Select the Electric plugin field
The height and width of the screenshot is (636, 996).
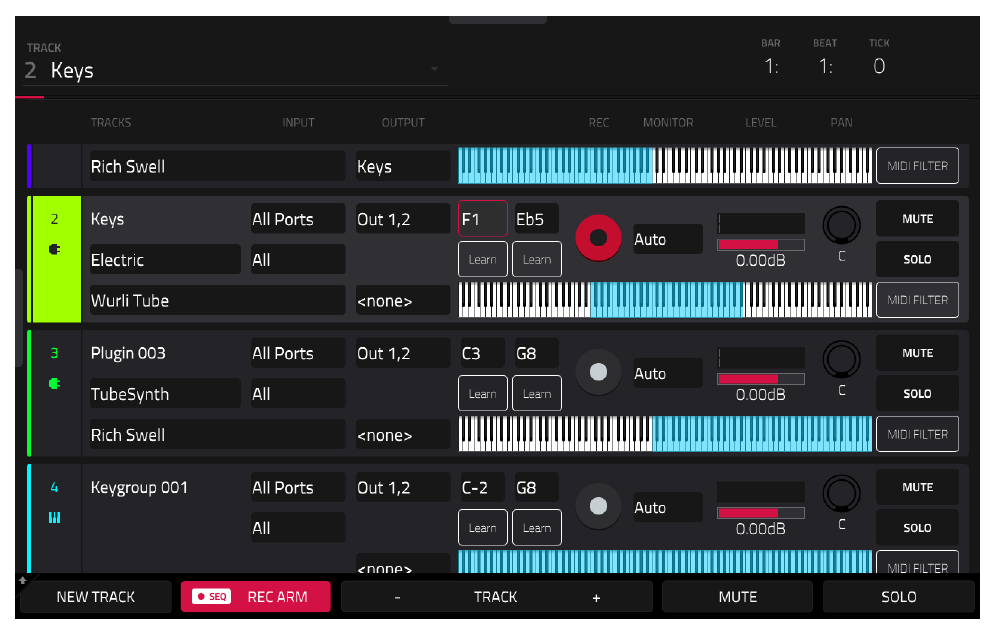click(165, 259)
